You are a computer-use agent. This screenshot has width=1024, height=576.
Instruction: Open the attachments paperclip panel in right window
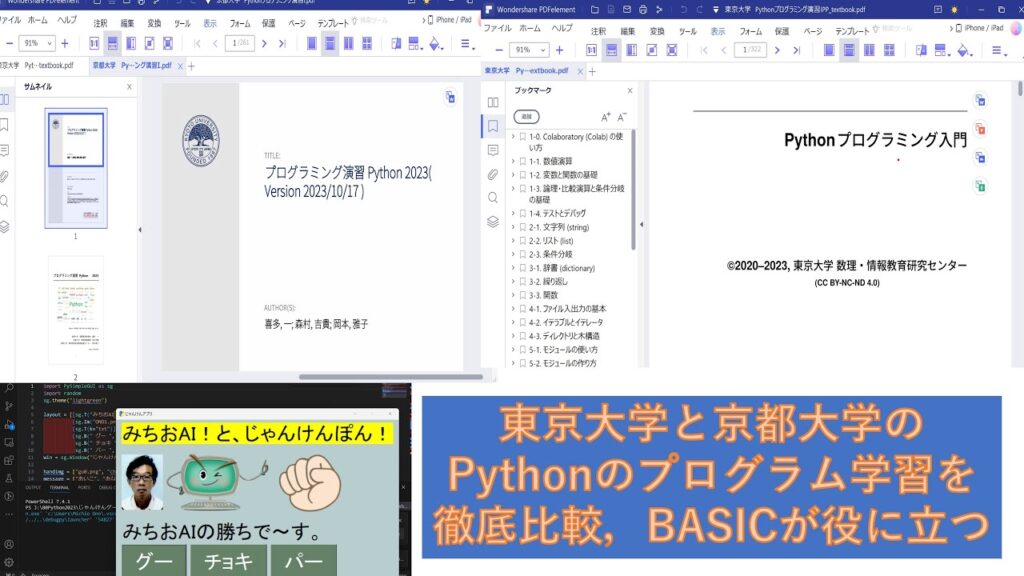pyautogui.click(x=492, y=174)
